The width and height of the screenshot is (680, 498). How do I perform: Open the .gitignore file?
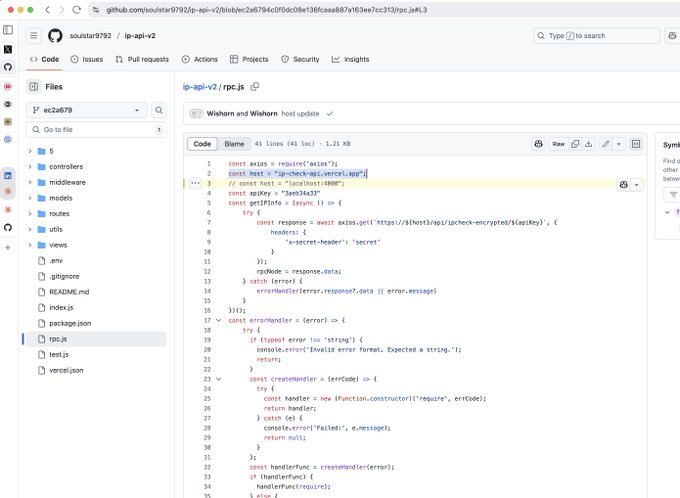tap(64, 276)
